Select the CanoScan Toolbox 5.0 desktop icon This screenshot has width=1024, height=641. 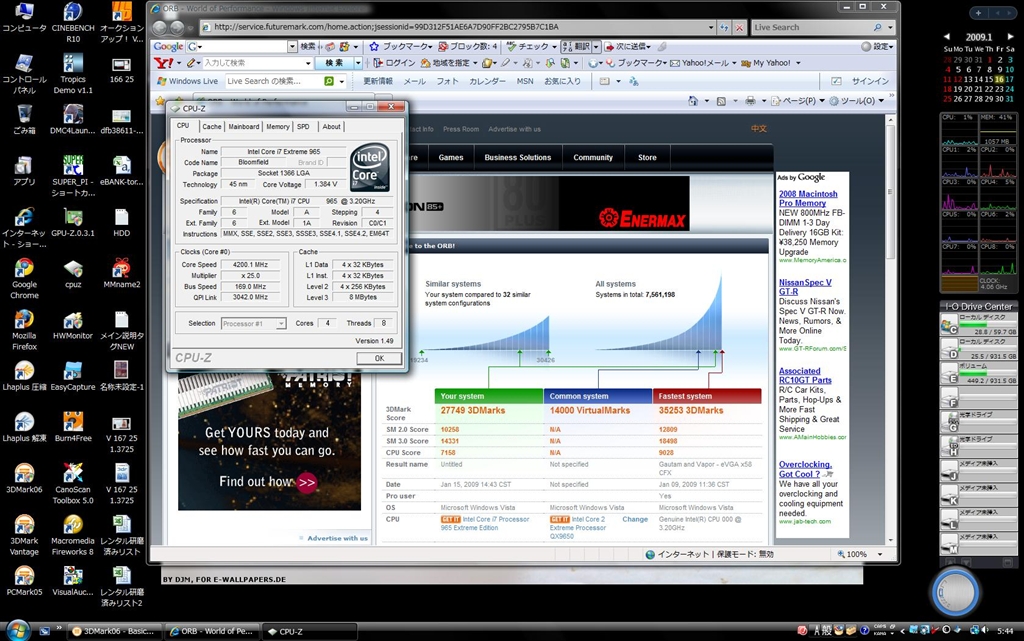(72, 484)
